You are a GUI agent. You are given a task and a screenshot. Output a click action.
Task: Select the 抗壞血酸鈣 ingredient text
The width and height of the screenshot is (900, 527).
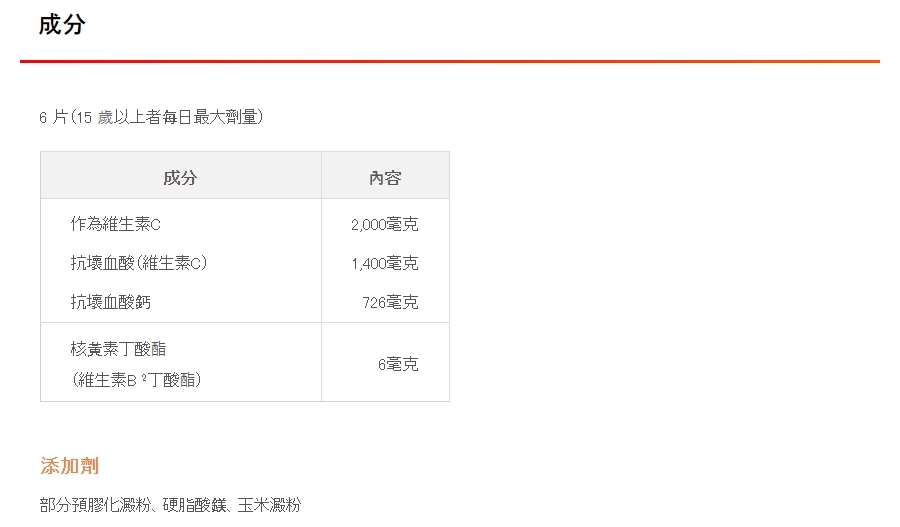[x=111, y=301]
